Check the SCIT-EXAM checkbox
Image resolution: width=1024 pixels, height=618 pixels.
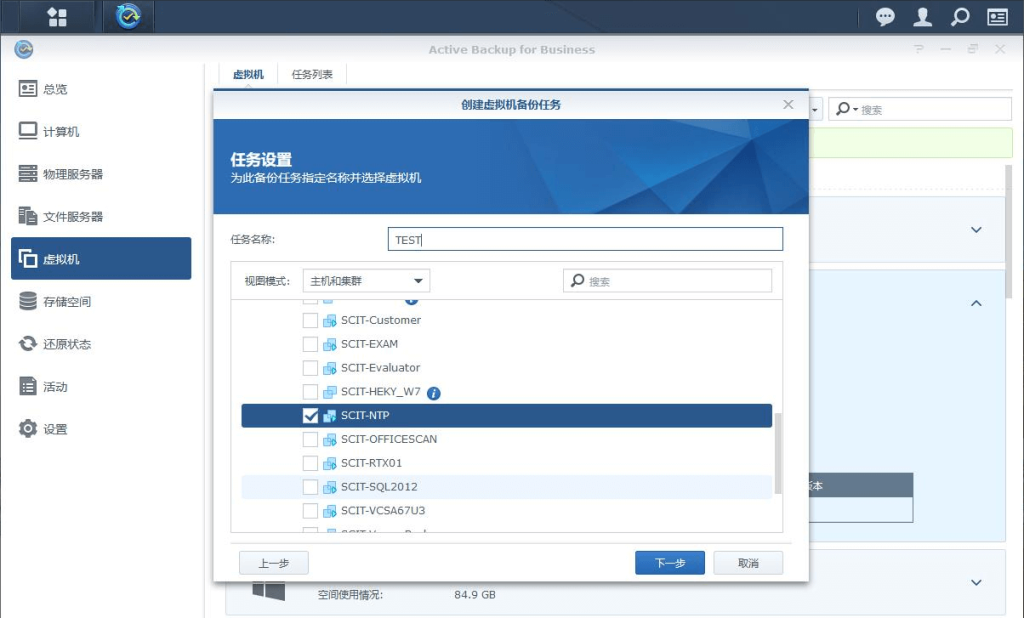310,344
